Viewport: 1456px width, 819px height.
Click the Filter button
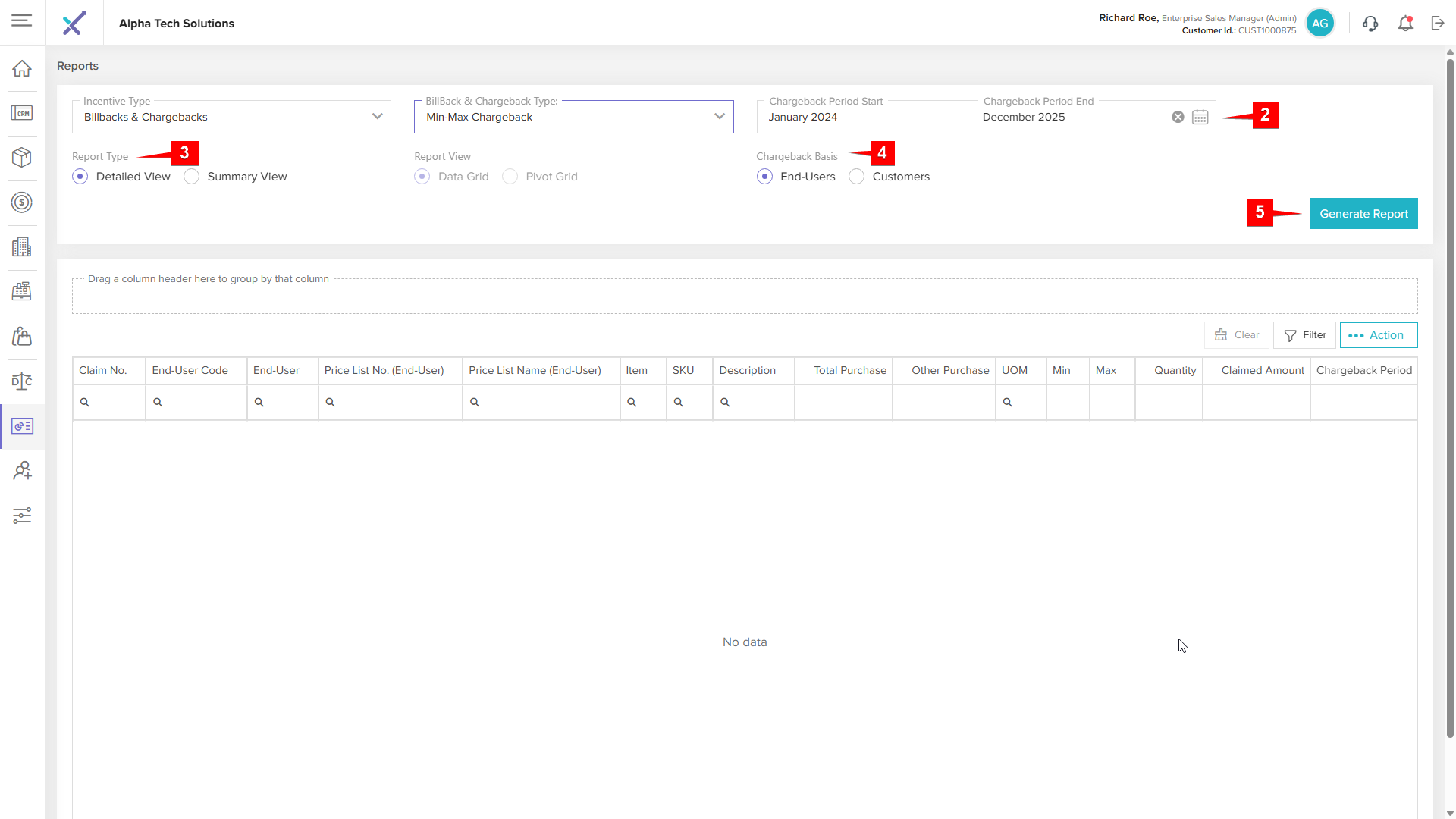(1304, 335)
